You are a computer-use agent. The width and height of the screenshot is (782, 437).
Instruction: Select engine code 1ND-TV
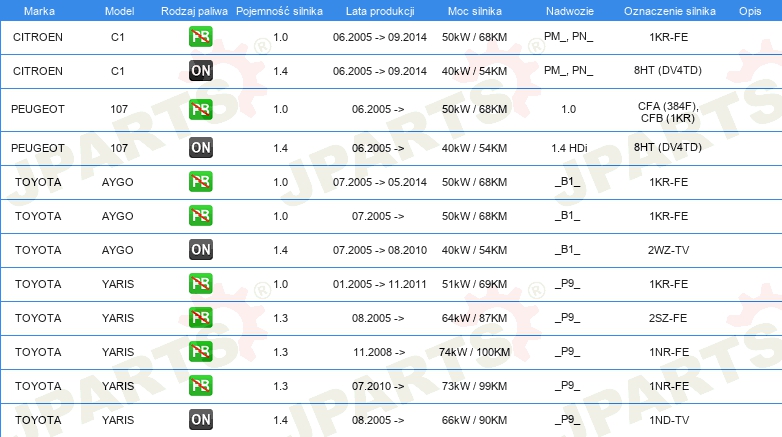coord(669,420)
